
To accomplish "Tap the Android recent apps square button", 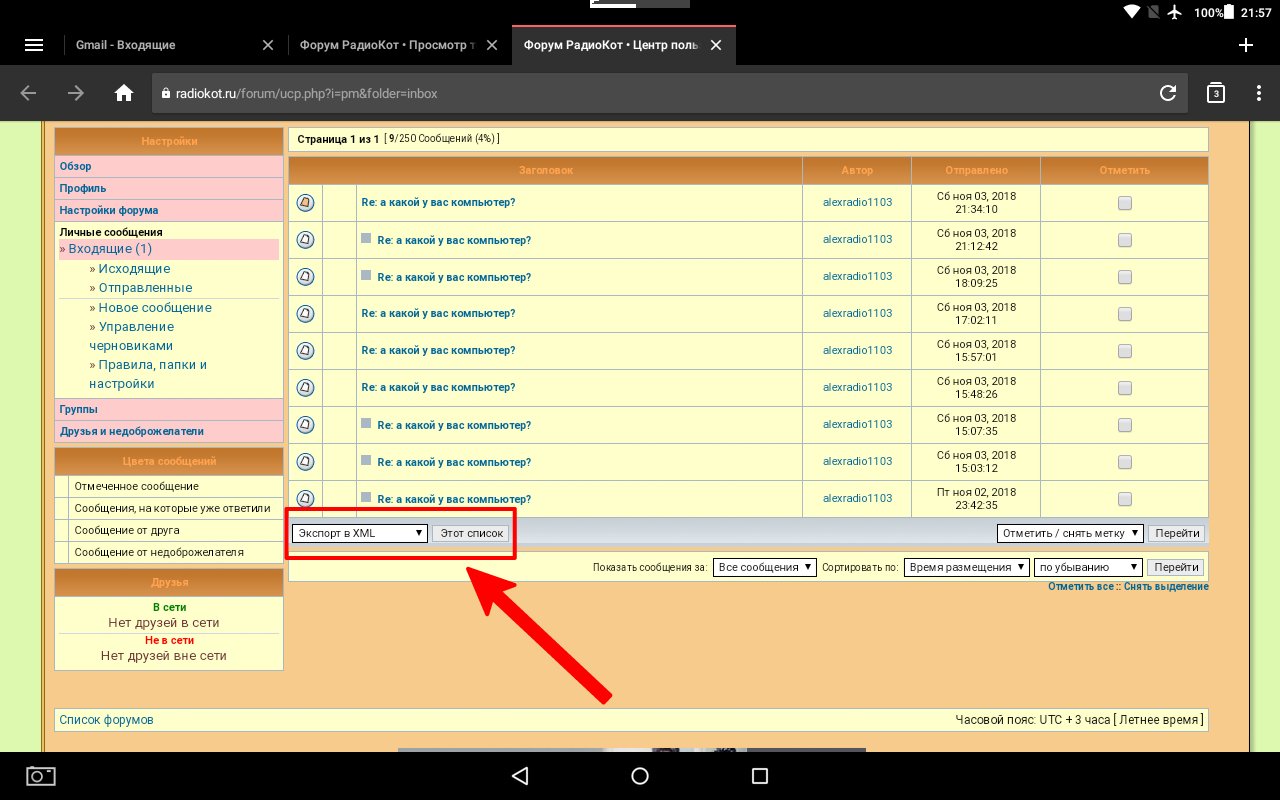I will coord(760,776).
